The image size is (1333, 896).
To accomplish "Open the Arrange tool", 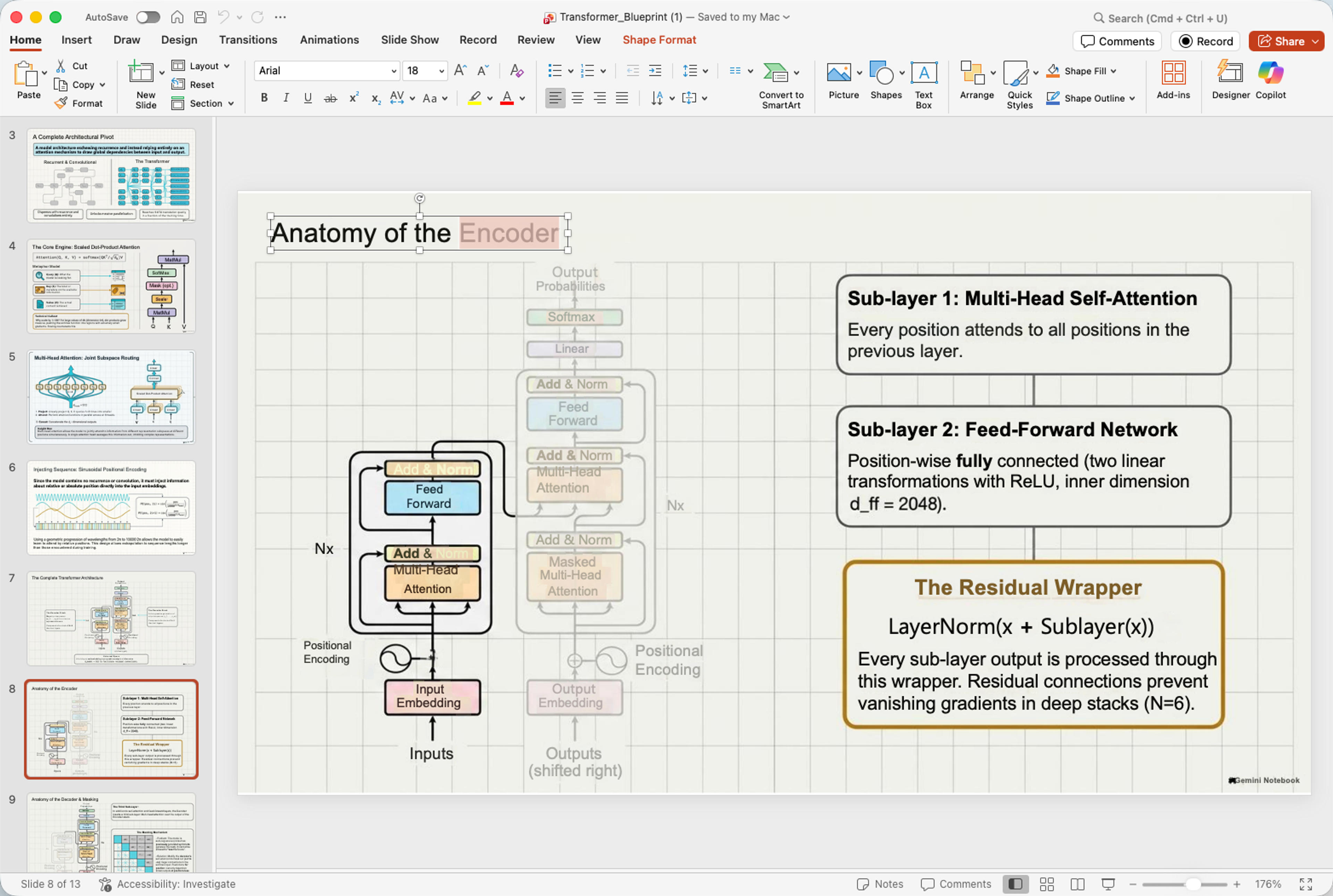I will pyautogui.click(x=972, y=73).
